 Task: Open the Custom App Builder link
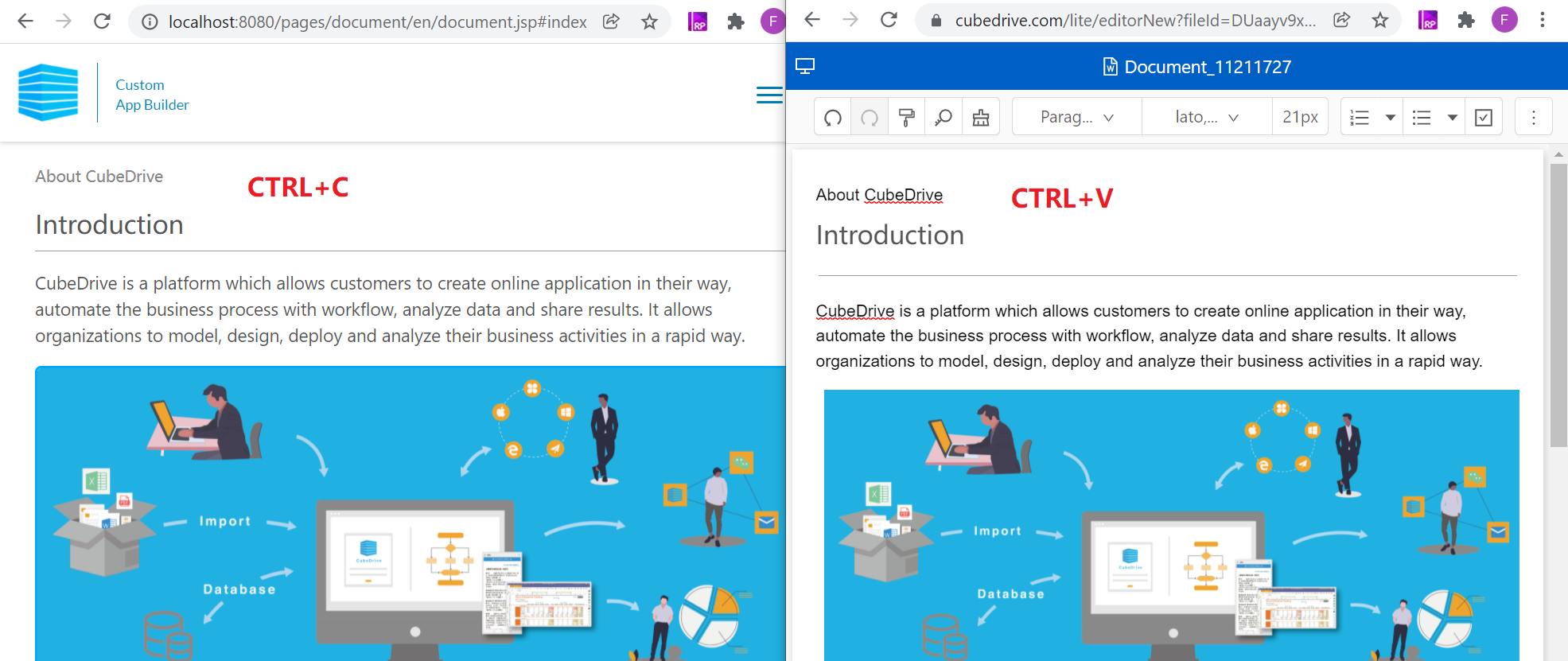pyautogui.click(x=152, y=95)
